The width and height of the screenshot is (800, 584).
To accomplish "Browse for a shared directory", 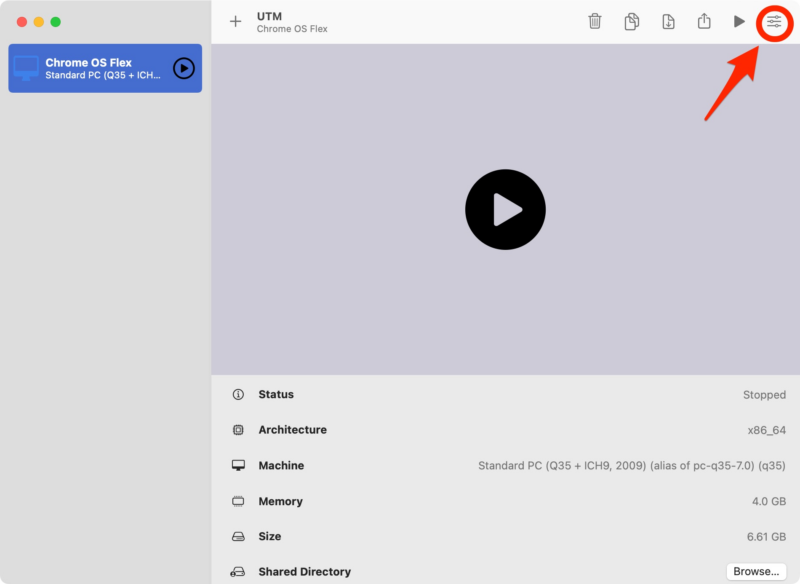I will [756, 572].
